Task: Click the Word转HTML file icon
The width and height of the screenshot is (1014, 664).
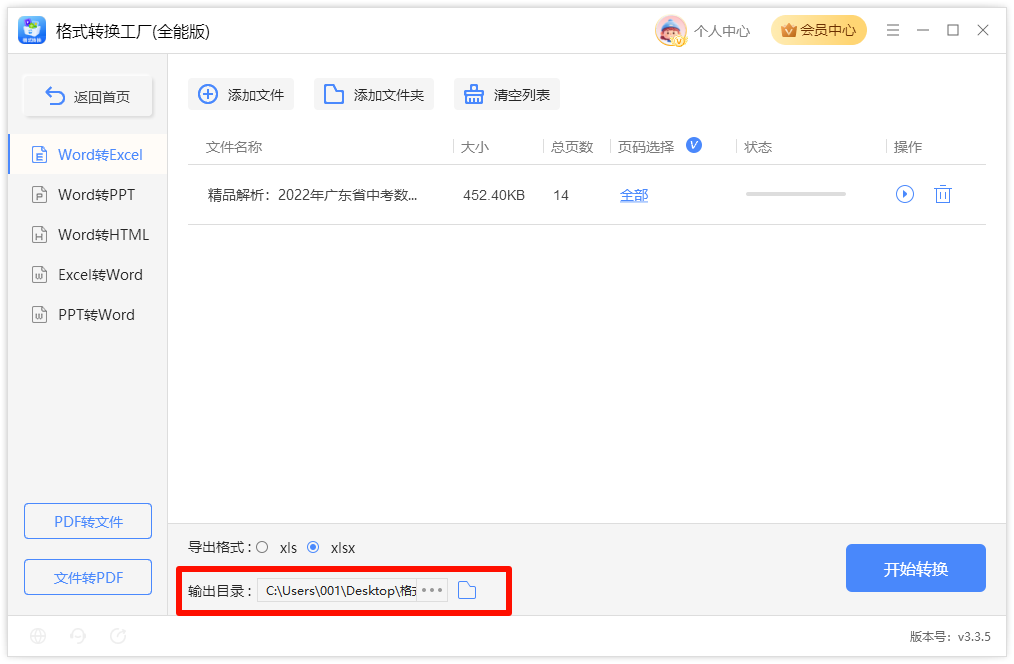Action: [39, 235]
